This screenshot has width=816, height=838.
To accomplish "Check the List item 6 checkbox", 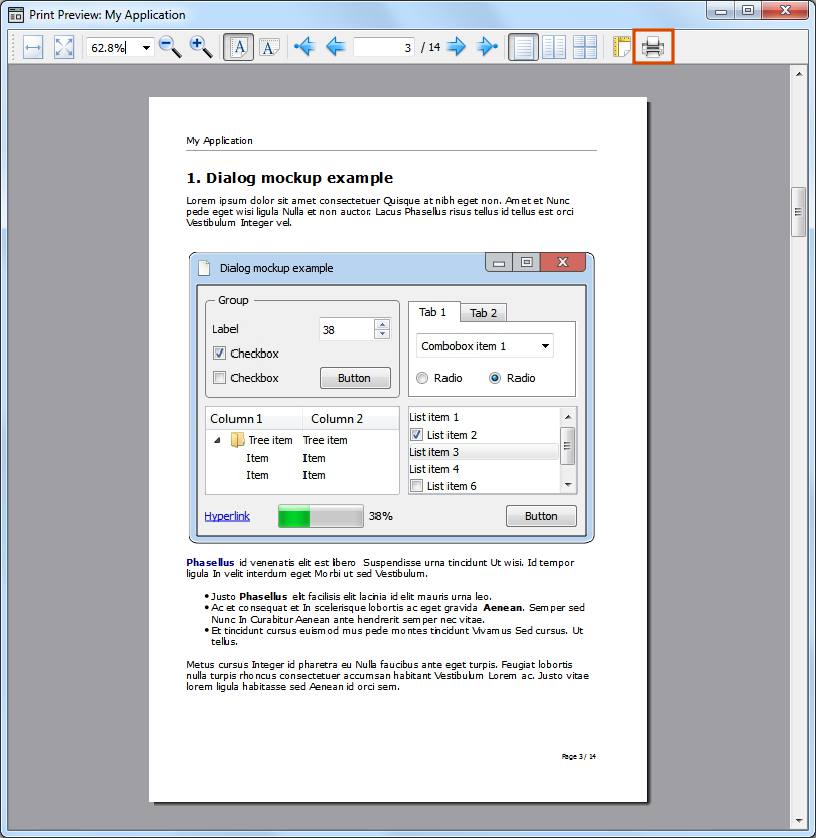I will (416, 486).
